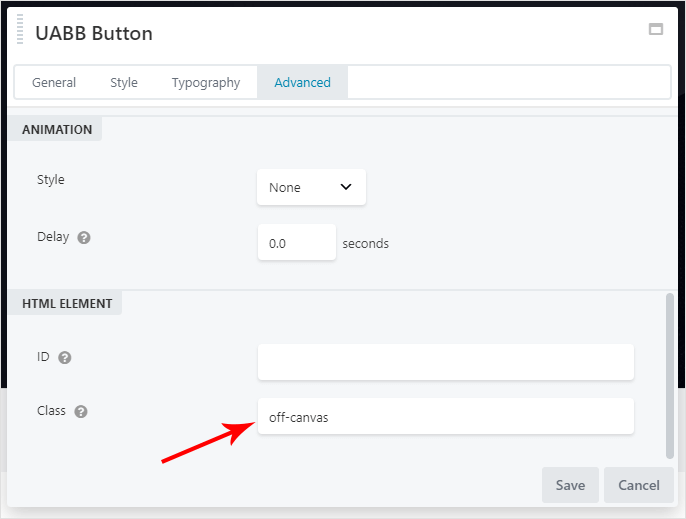Click the seconds label next to Delay
Image resolution: width=686 pixels, height=519 pixels.
tap(365, 243)
